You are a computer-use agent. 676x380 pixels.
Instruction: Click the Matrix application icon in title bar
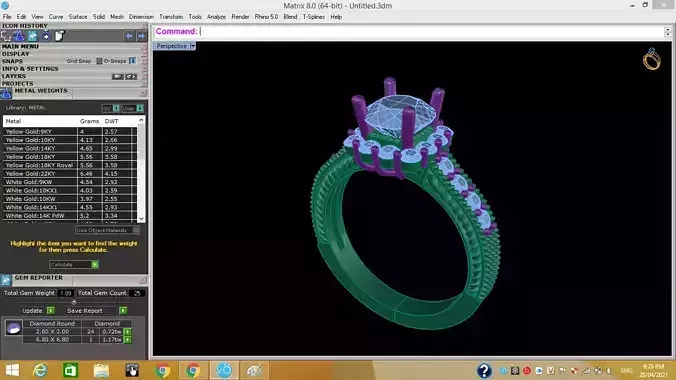pos(5,5)
